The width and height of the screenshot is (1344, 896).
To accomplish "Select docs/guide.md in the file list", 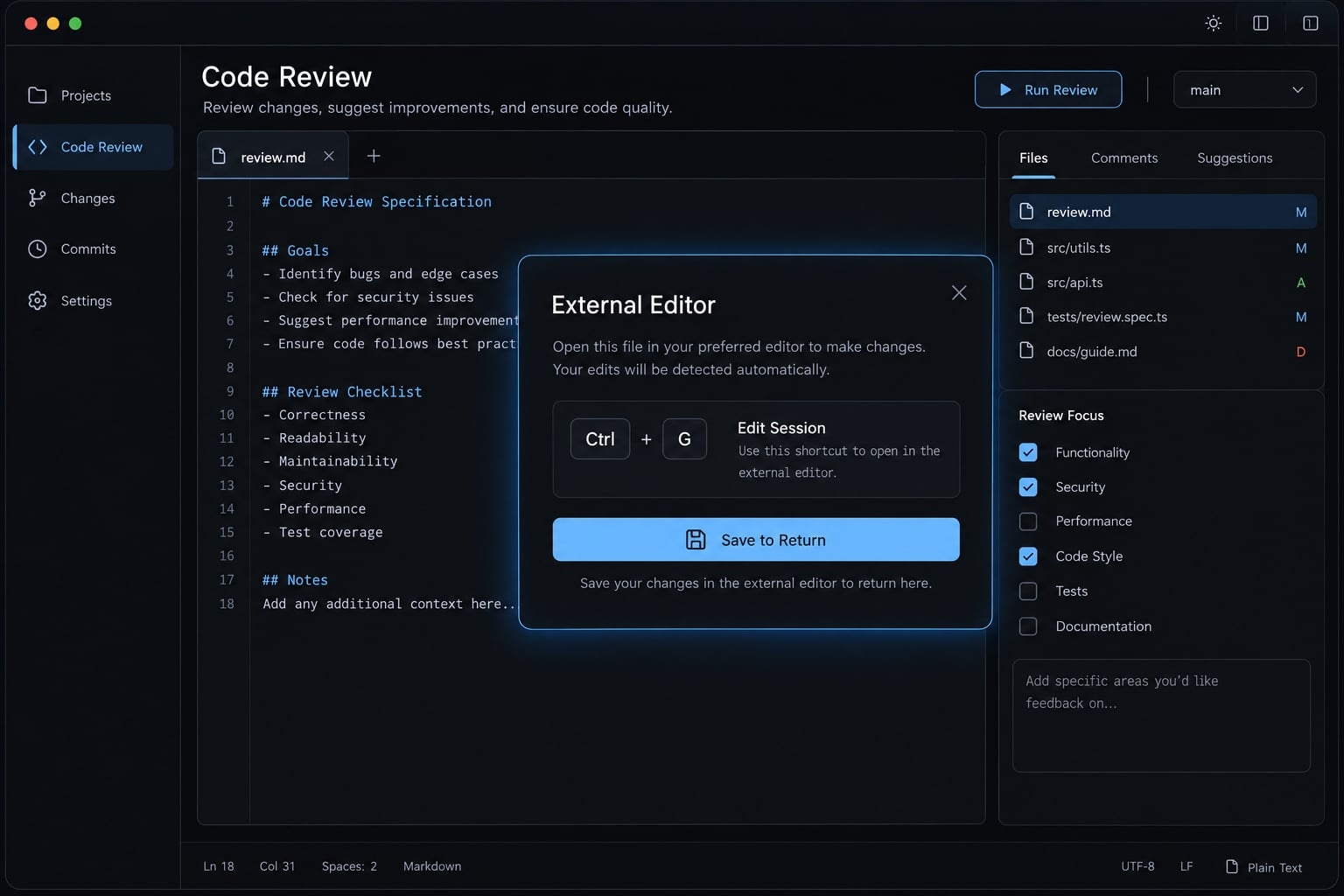I will pyautogui.click(x=1163, y=351).
